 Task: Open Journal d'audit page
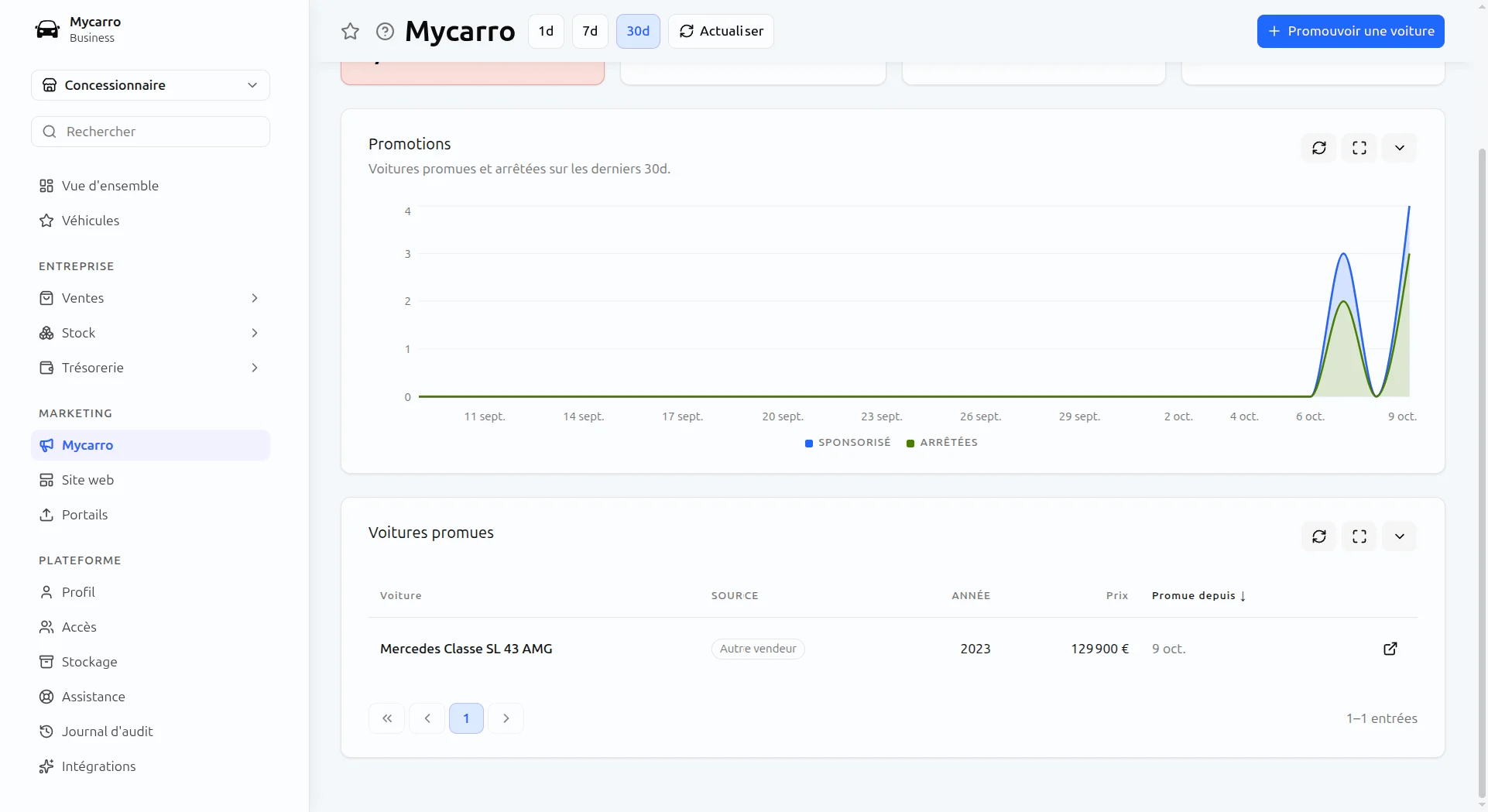[x=151, y=731]
